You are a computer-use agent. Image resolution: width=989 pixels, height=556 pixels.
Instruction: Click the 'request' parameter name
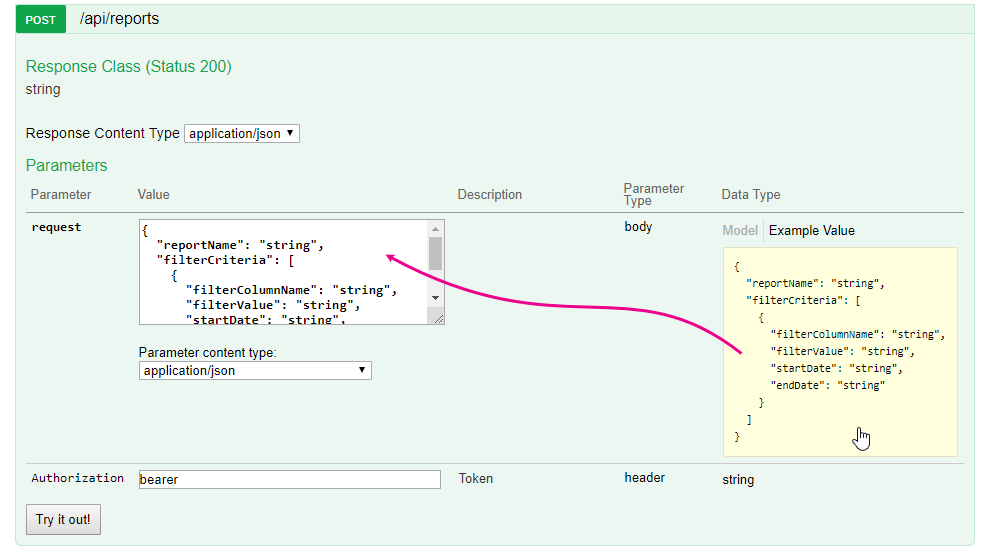(56, 227)
